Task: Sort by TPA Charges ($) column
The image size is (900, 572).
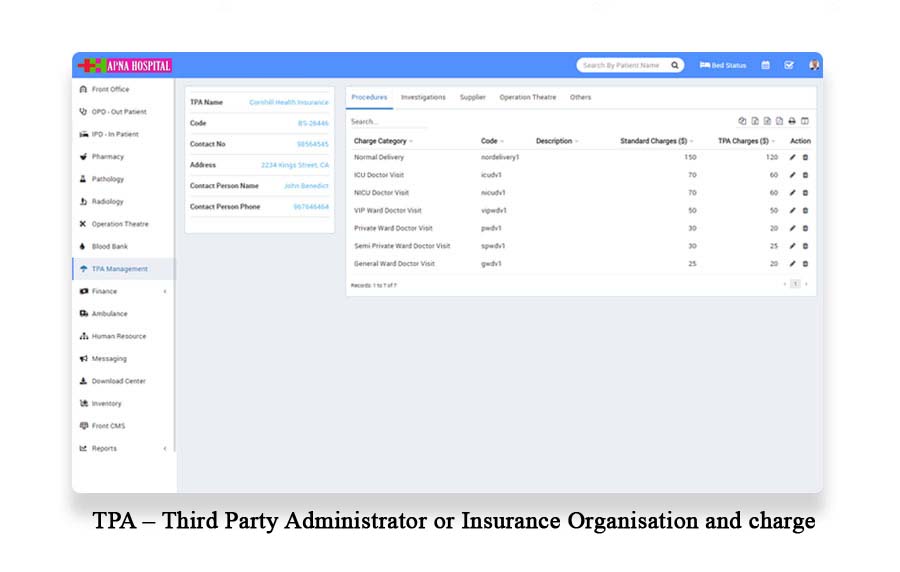Action: tap(746, 141)
